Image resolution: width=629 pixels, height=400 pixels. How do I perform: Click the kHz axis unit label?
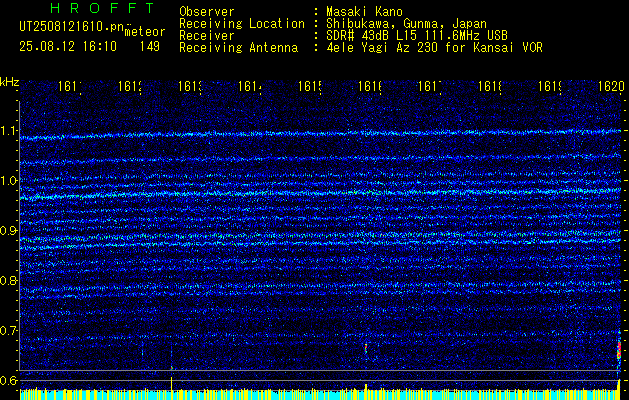tap(9, 83)
